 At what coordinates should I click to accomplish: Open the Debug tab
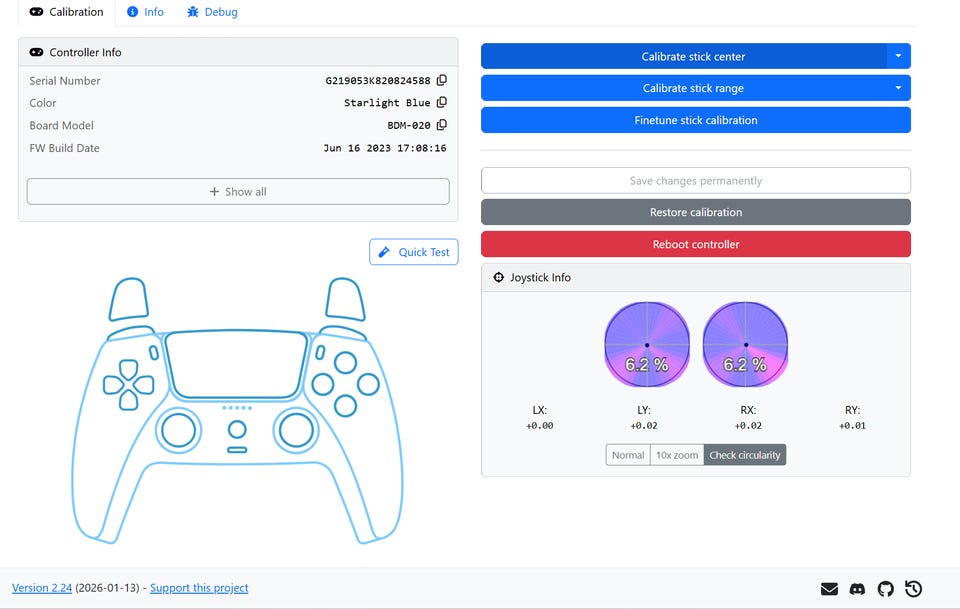tap(212, 12)
